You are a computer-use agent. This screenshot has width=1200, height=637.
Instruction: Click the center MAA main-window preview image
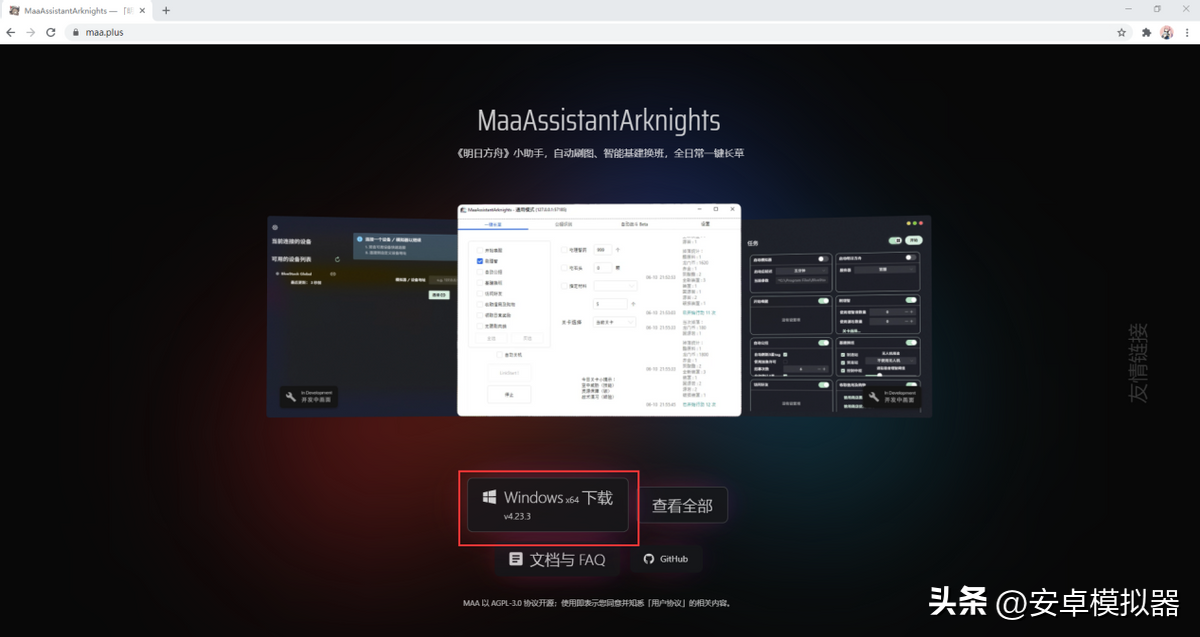click(x=599, y=310)
